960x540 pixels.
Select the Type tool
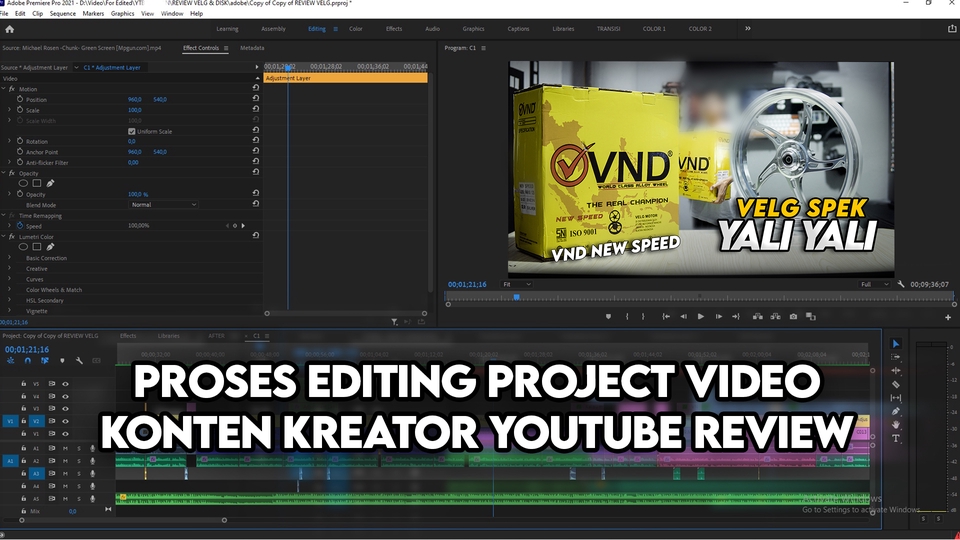896,438
